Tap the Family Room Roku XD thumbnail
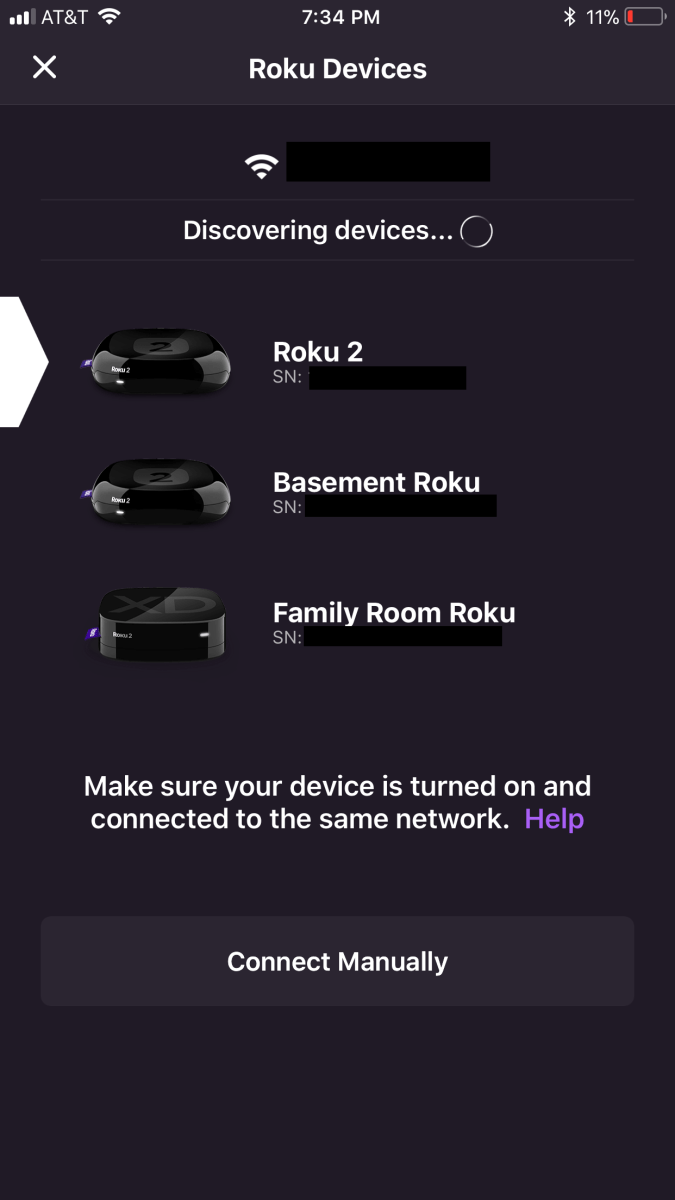 coord(158,622)
